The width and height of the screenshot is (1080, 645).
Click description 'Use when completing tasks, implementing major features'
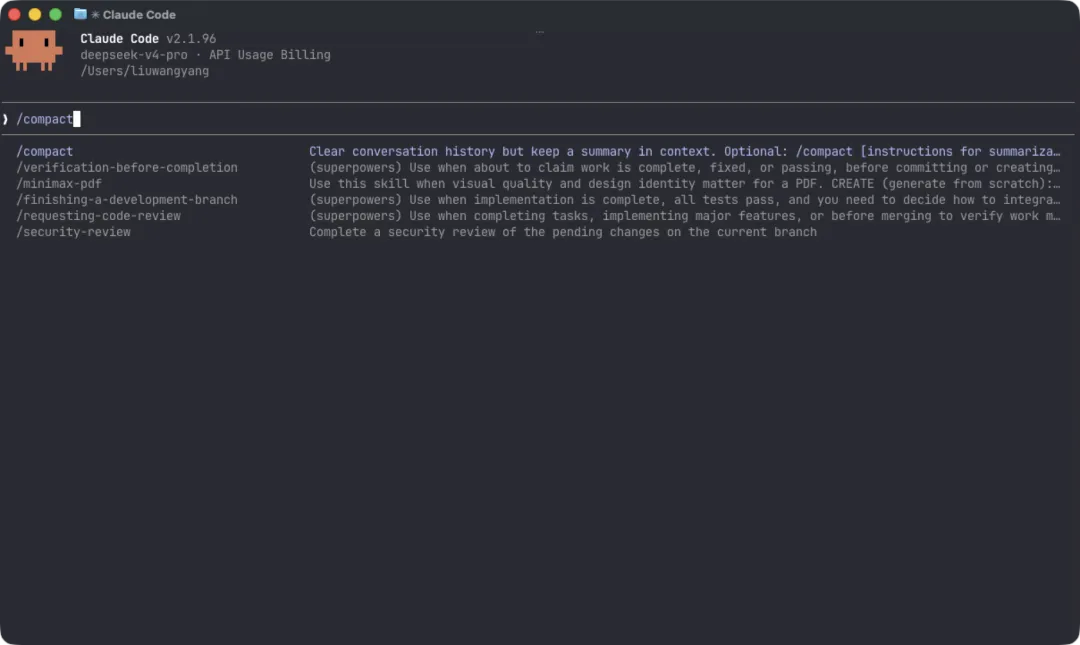685,216
